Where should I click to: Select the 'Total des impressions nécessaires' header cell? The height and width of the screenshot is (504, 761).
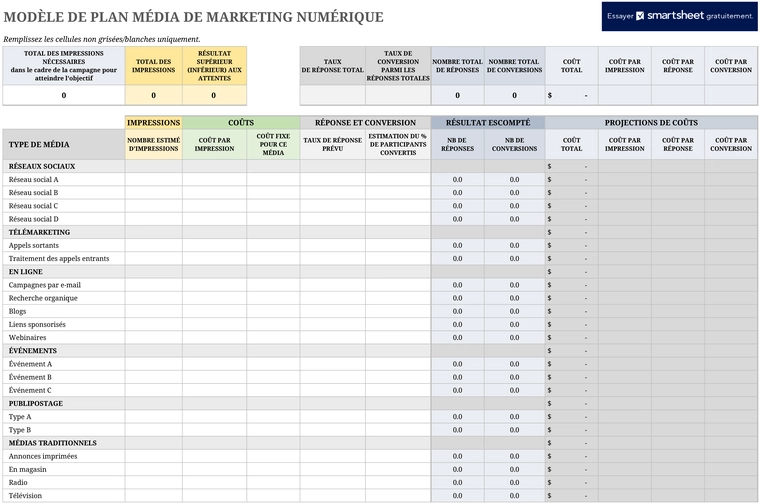[64, 66]
